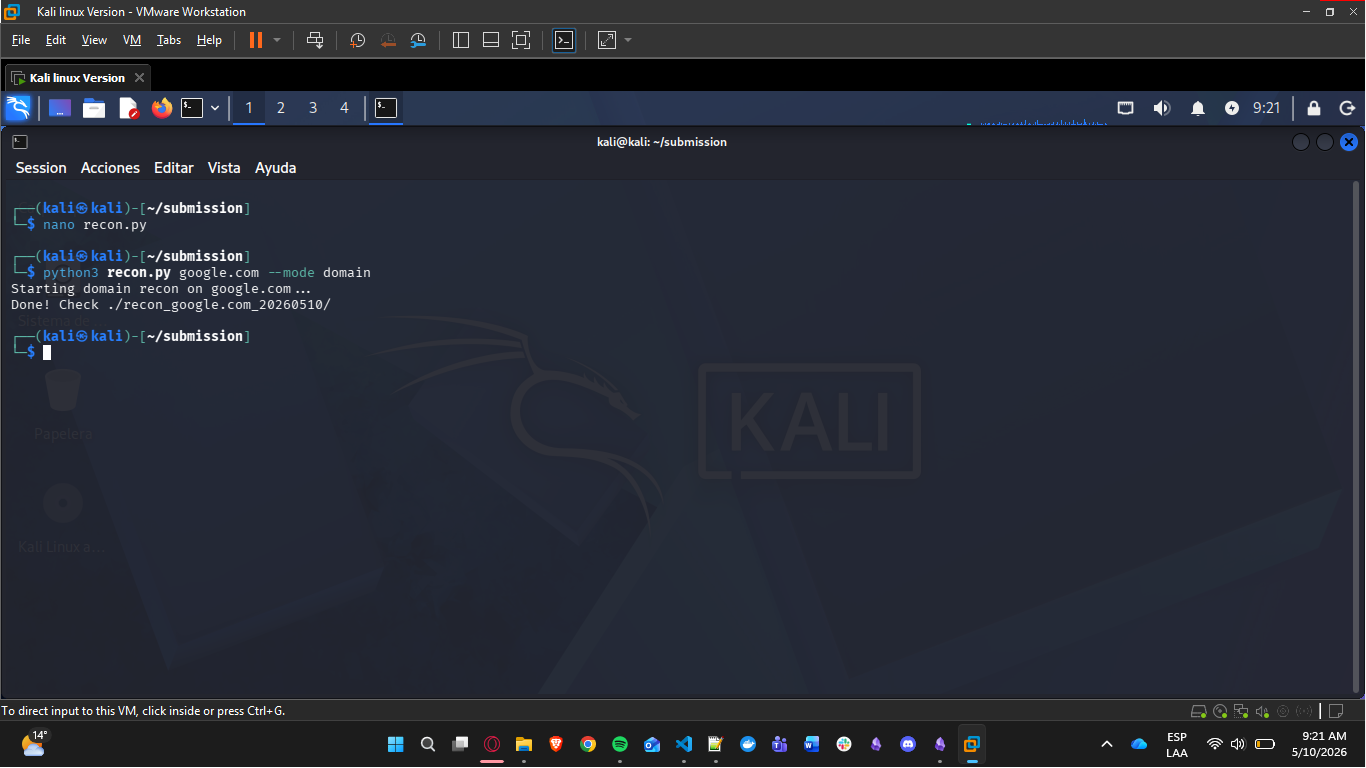
Task: Launch the text editor icon in Kali panel
Action: click(128, 108)
